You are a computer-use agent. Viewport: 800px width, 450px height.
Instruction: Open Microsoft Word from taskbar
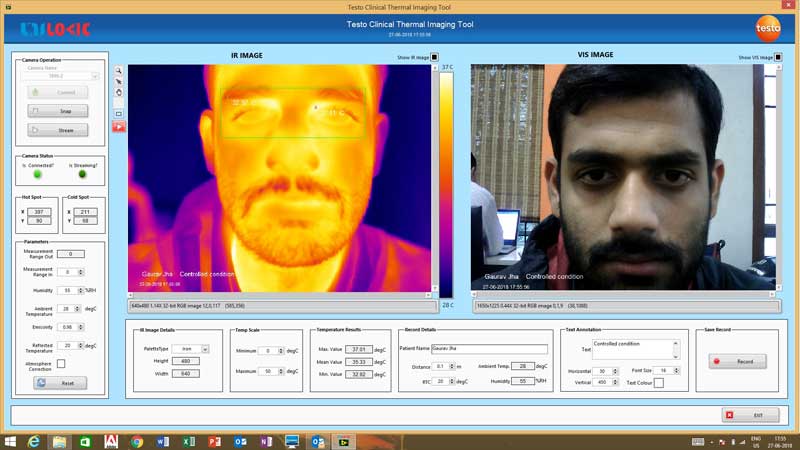tap(163, 441)
